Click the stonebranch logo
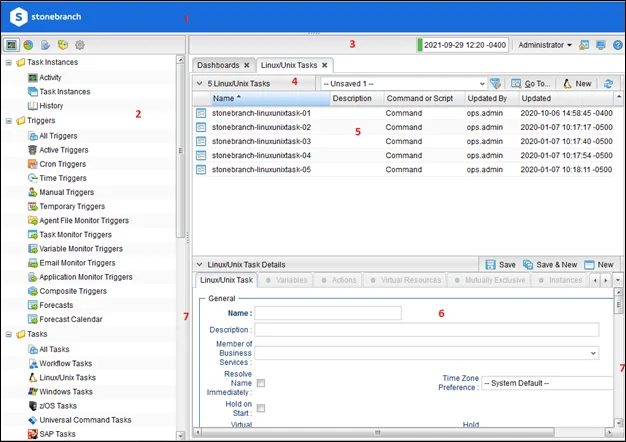The height and width of the screenshot is (442, 626). [x=46, y=17]
